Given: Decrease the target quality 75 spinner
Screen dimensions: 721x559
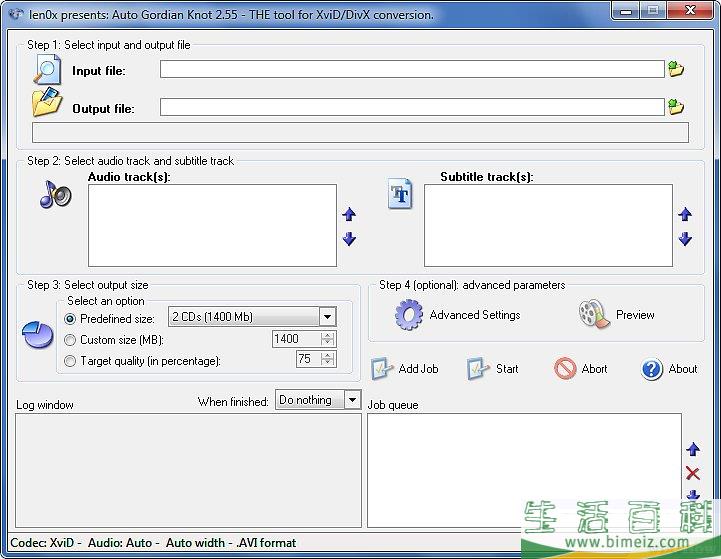Looking at the screenshot, I should pos(328,363).
